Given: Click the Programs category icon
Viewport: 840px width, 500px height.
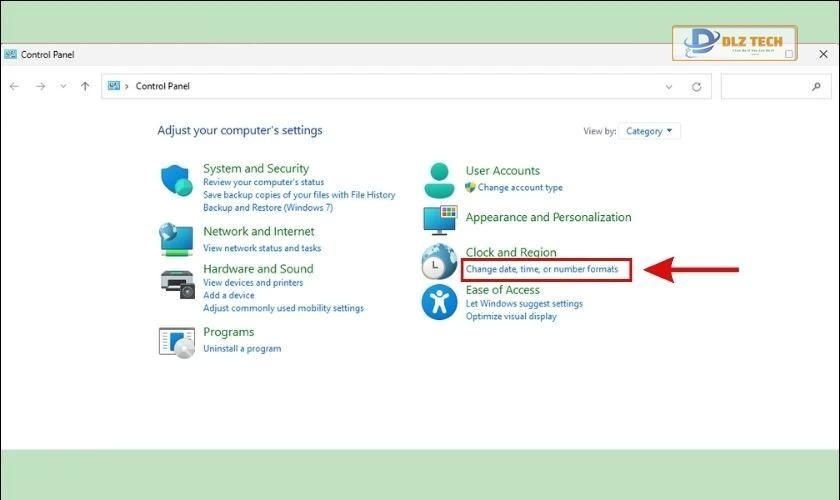Looking at the screenshot, I should pos(177,342).
